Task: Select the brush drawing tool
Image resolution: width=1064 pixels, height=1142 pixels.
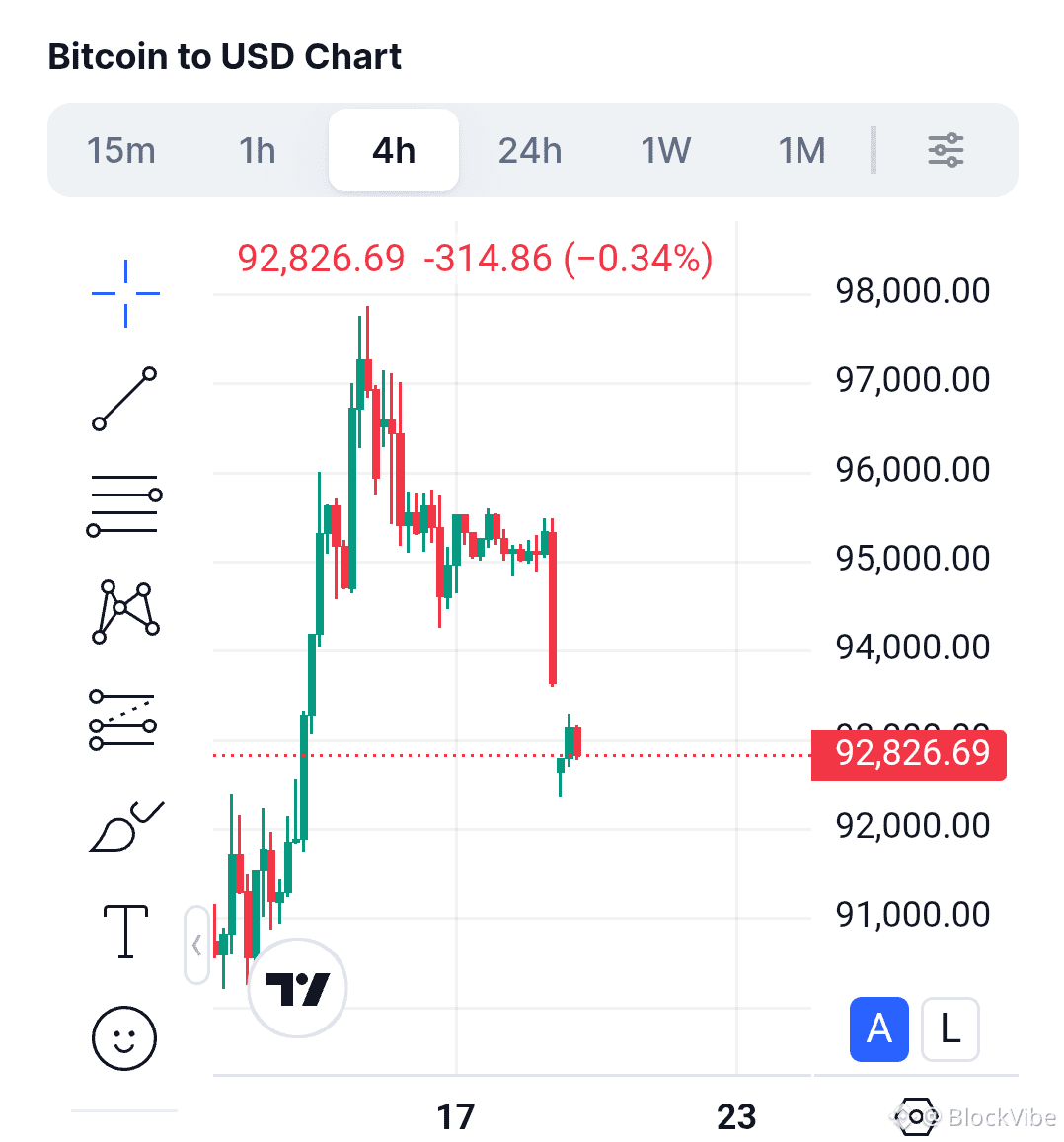Action: pyautogui.click(x=125, y=826)
